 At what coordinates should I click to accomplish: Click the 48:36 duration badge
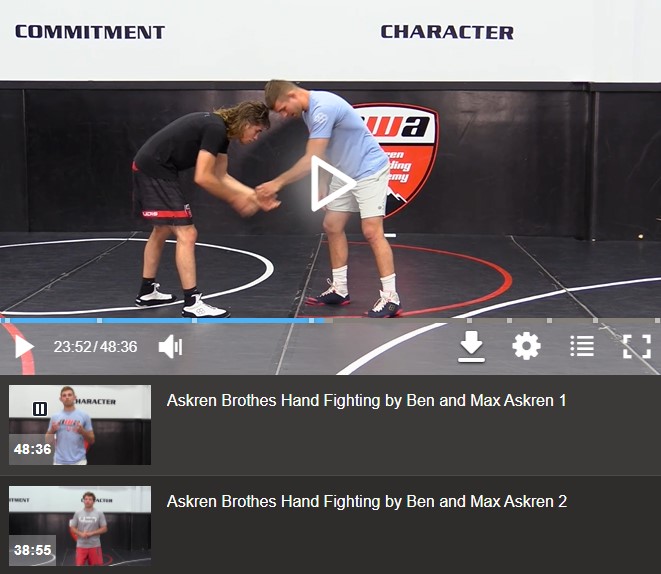coord(32,449)
